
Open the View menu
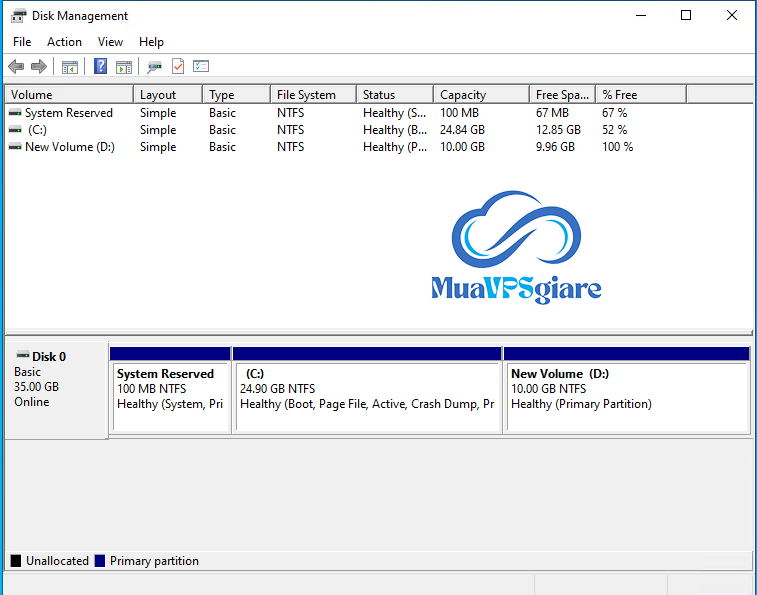pos(110,42)
